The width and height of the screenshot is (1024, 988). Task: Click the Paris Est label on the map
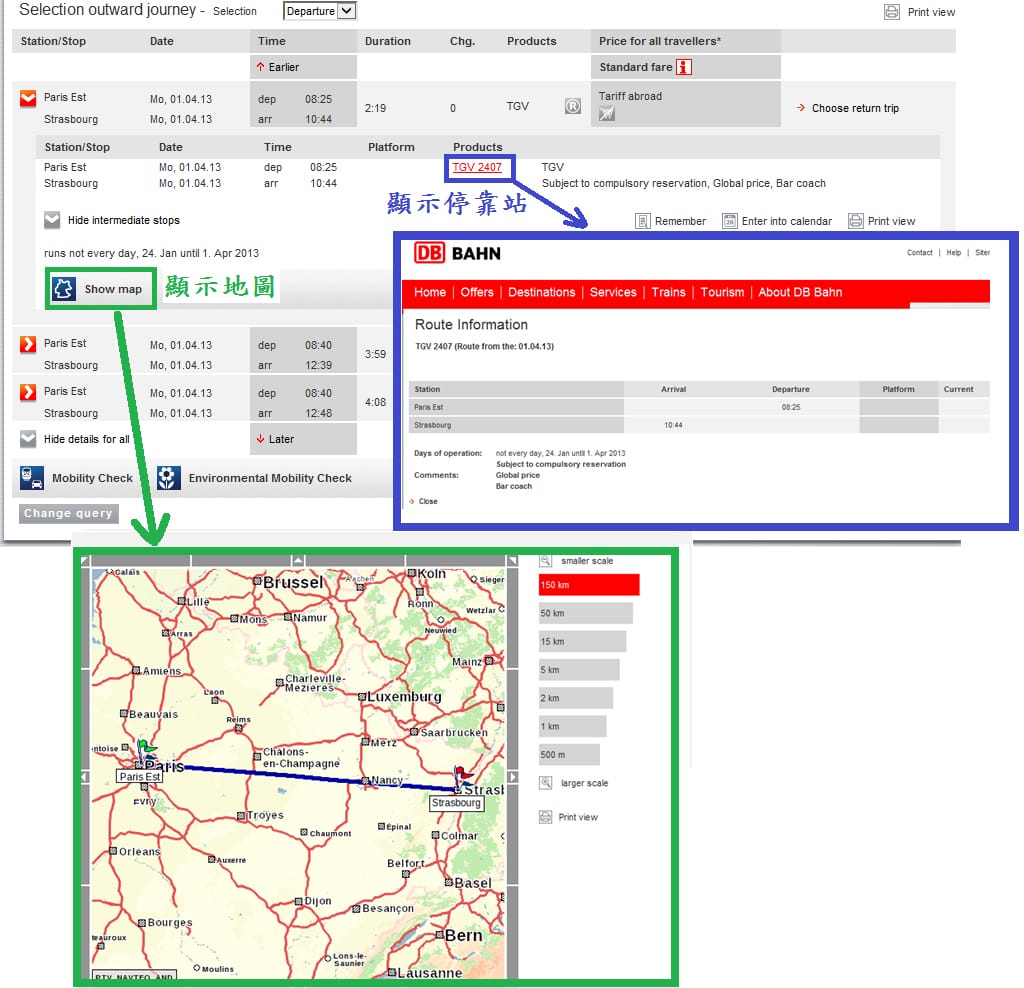[140, 776]
